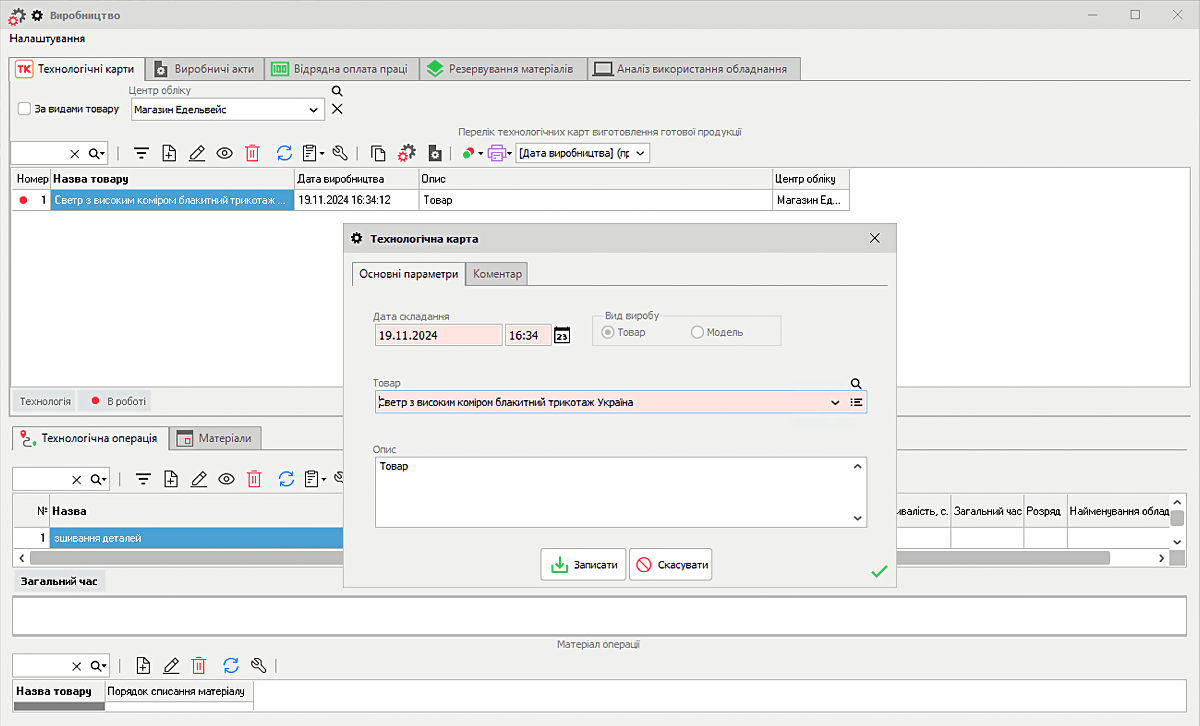This screenshot has height=726, width=1200.
Task: Click the blue refresh icon in the top toolbar
Action: [284, 153]
